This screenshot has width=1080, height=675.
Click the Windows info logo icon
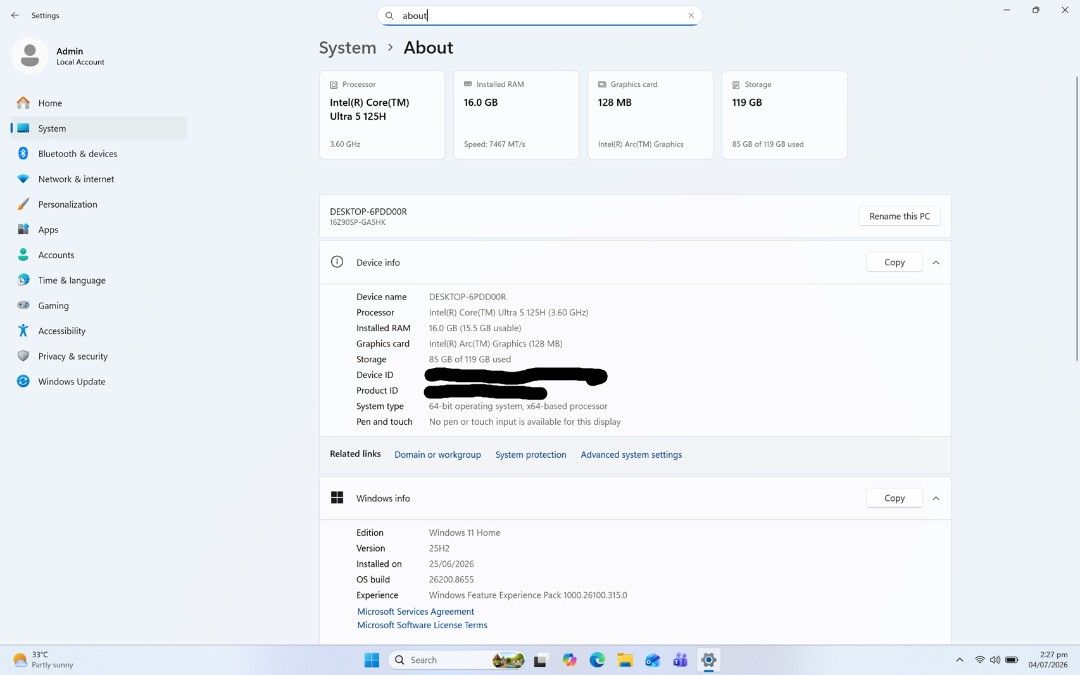click(337, 497)
